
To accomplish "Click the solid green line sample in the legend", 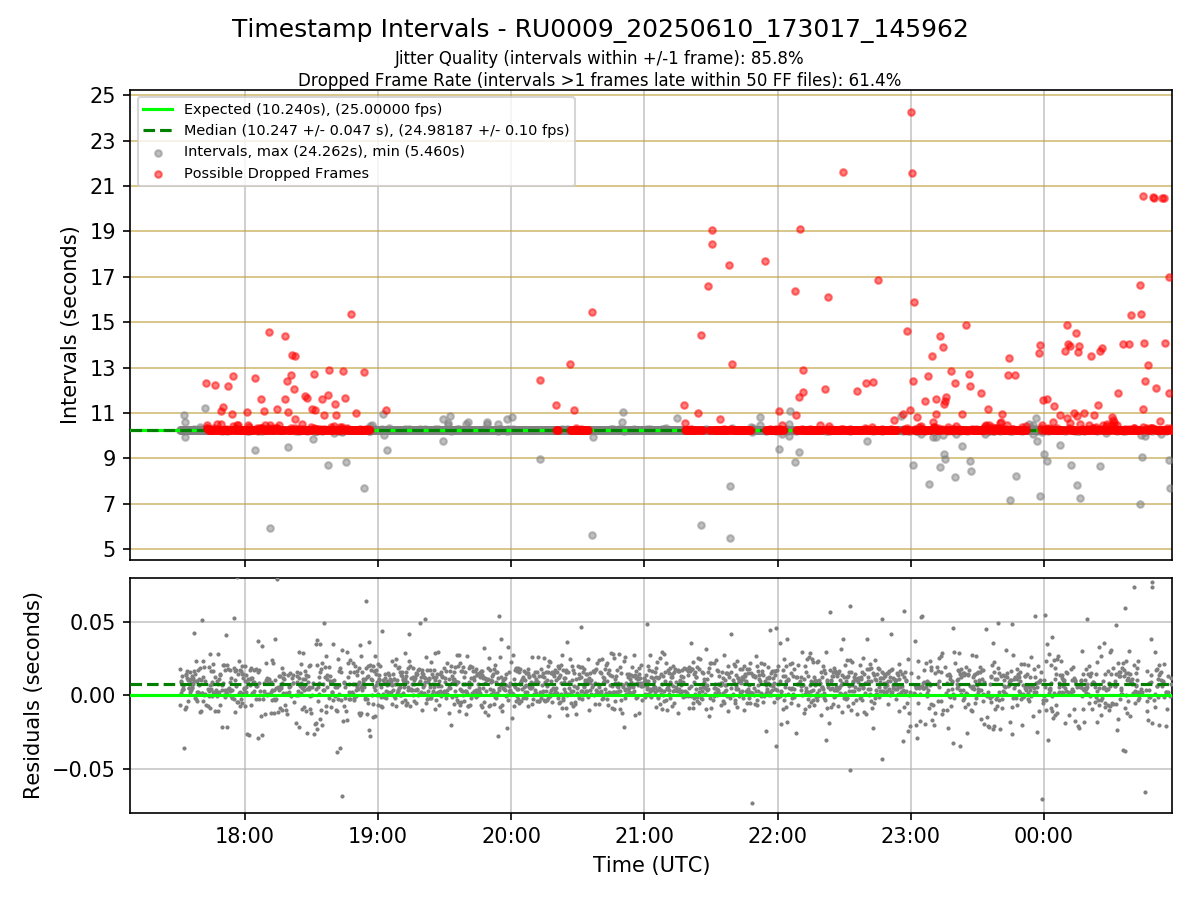I will tap(159, 109).
